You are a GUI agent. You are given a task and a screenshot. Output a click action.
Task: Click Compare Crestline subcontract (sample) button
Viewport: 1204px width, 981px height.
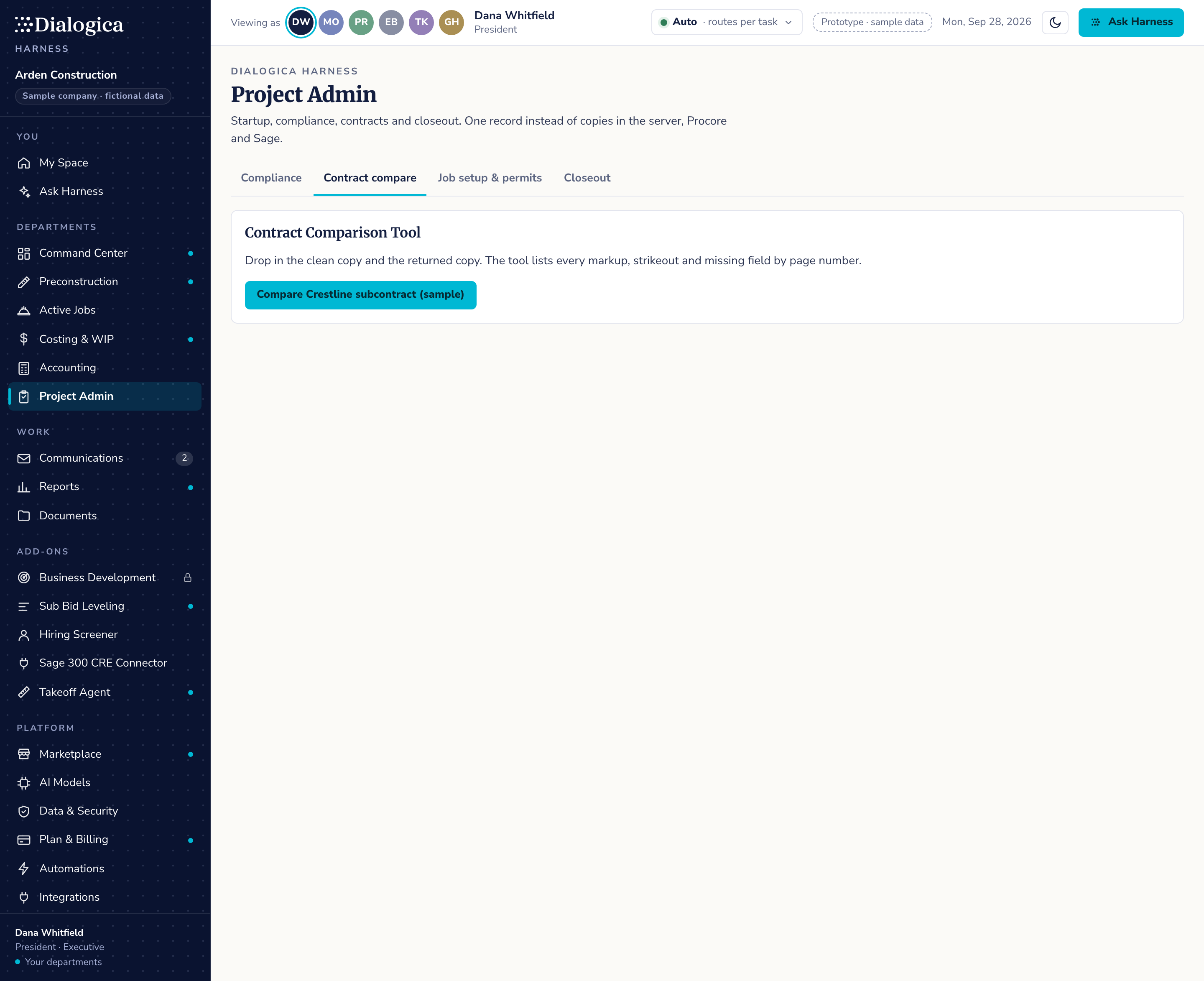pos(360,295)
